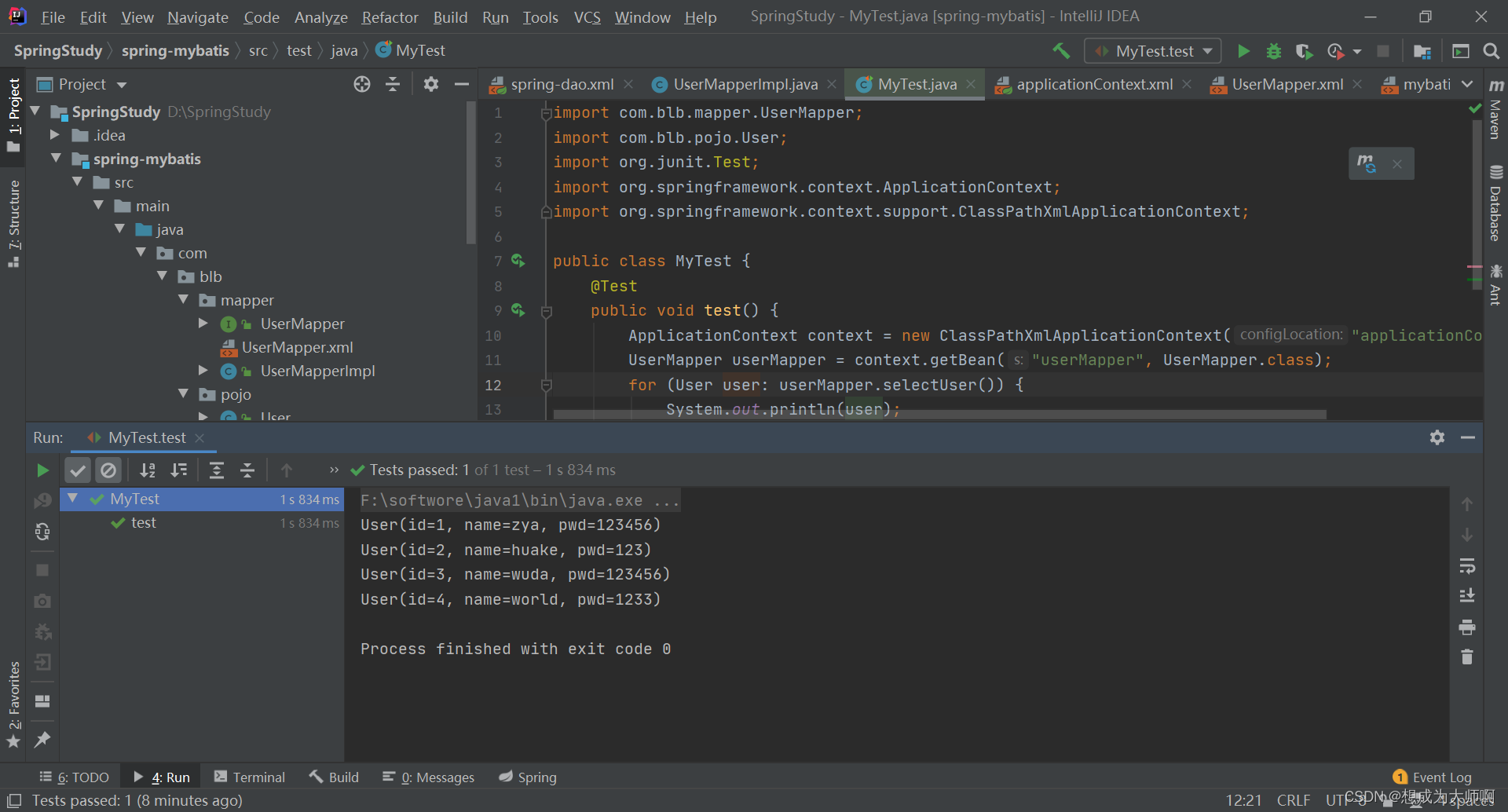
Task: Open Run panel settings gear
Action: pyautogui.click(x=1437, y=437)
